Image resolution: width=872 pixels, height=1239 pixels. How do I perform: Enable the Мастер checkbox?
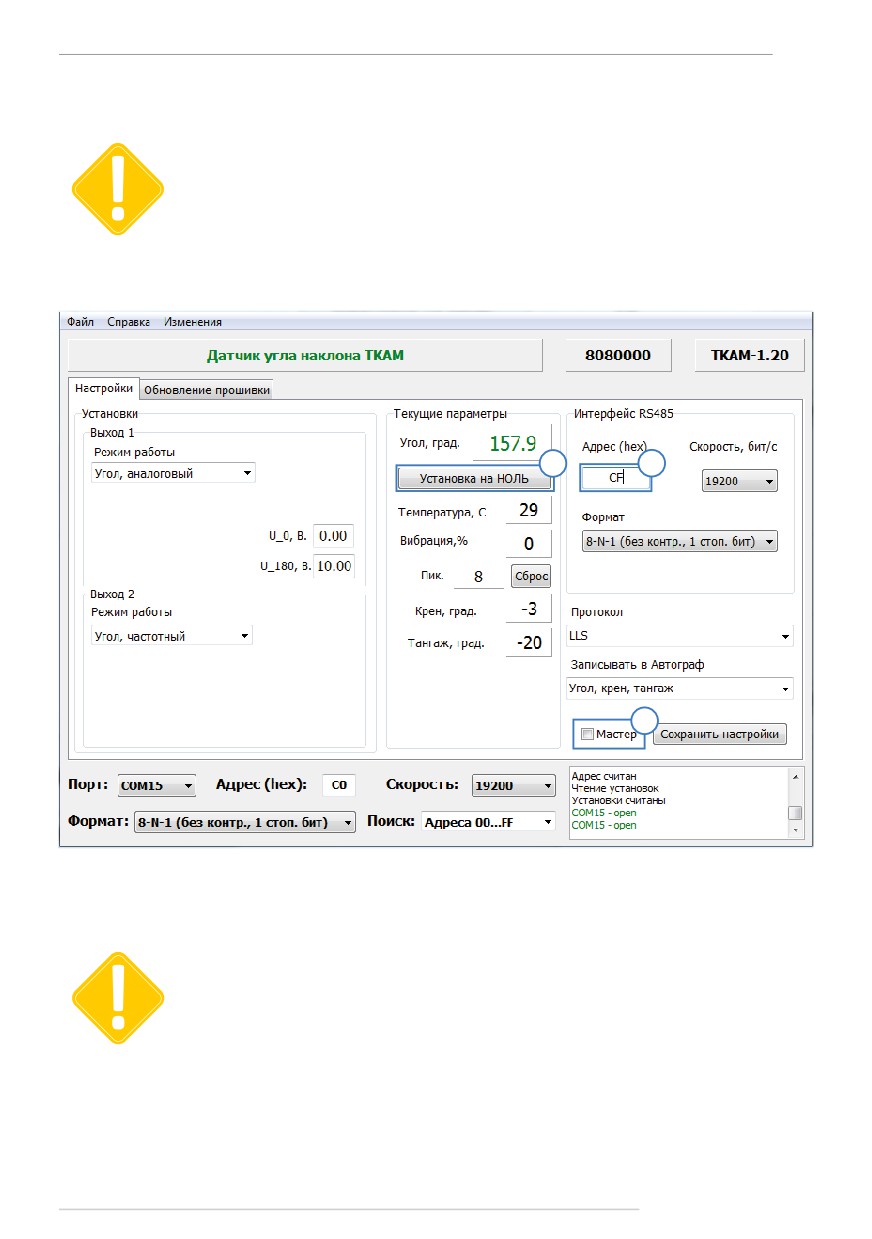tap(587, 734)
